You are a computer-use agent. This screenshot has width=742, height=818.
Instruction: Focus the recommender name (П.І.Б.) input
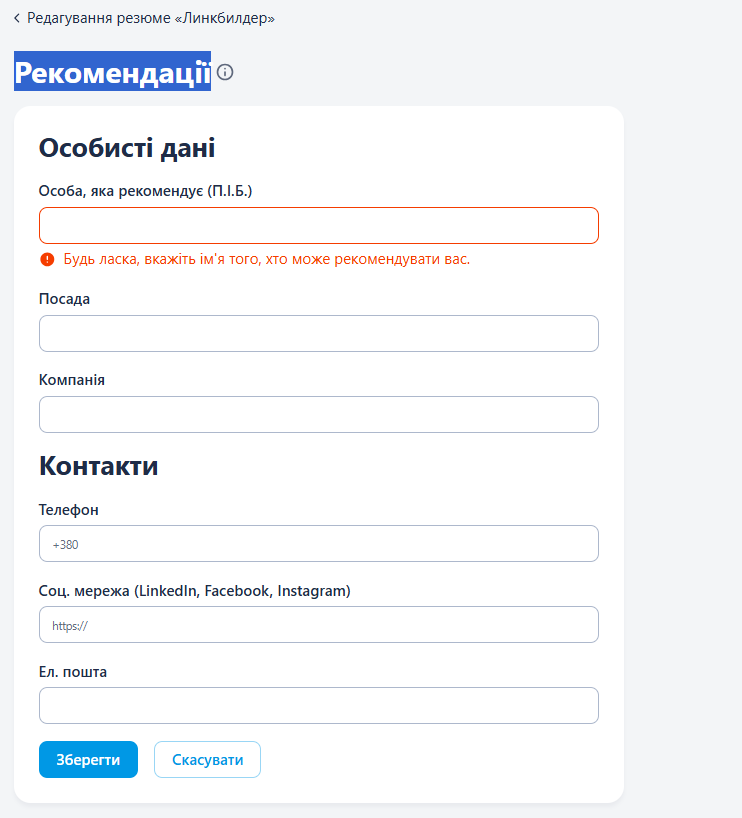[318, 226]
